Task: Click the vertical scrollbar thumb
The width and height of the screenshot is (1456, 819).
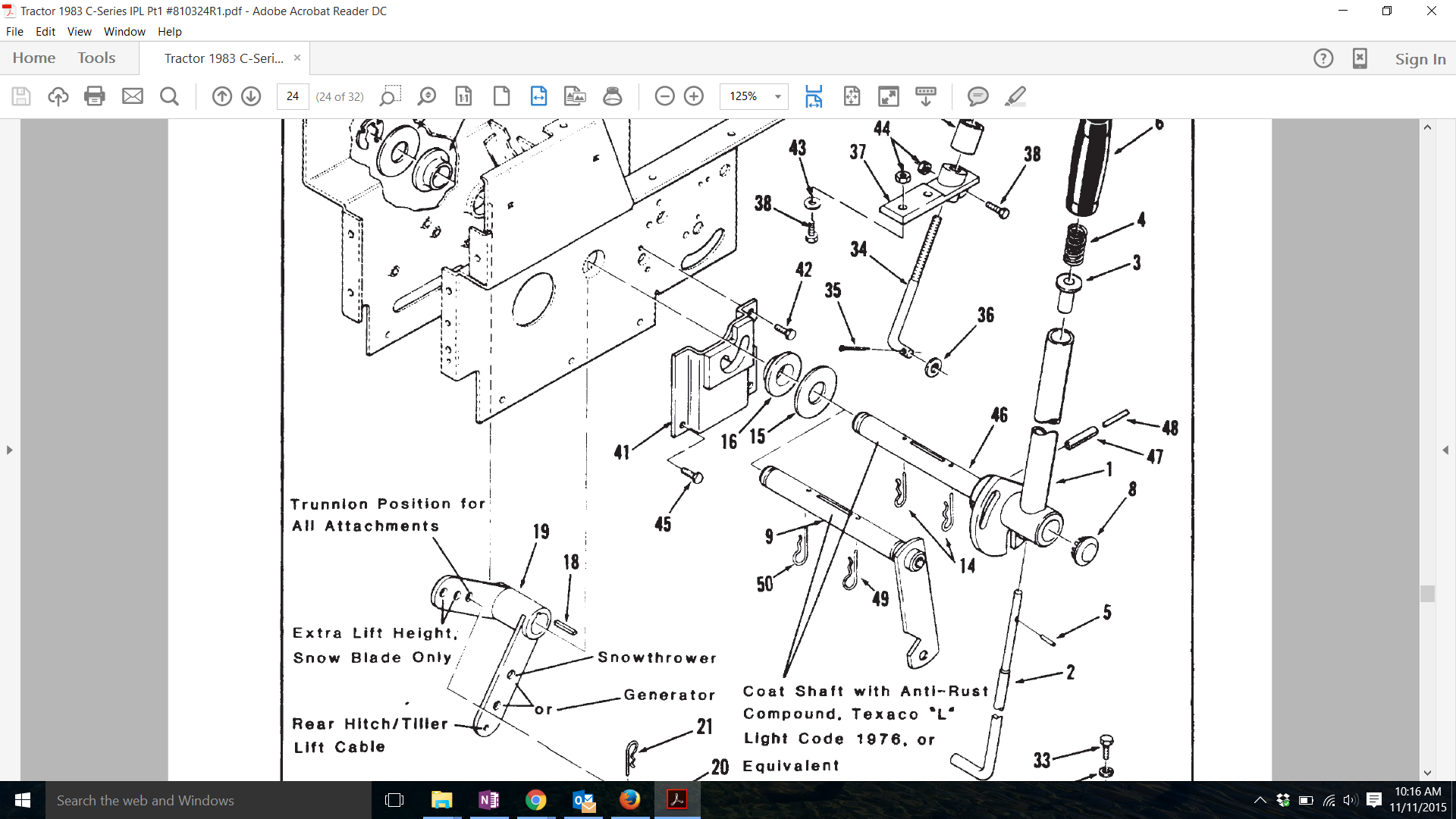Action: coord(1427,594)
